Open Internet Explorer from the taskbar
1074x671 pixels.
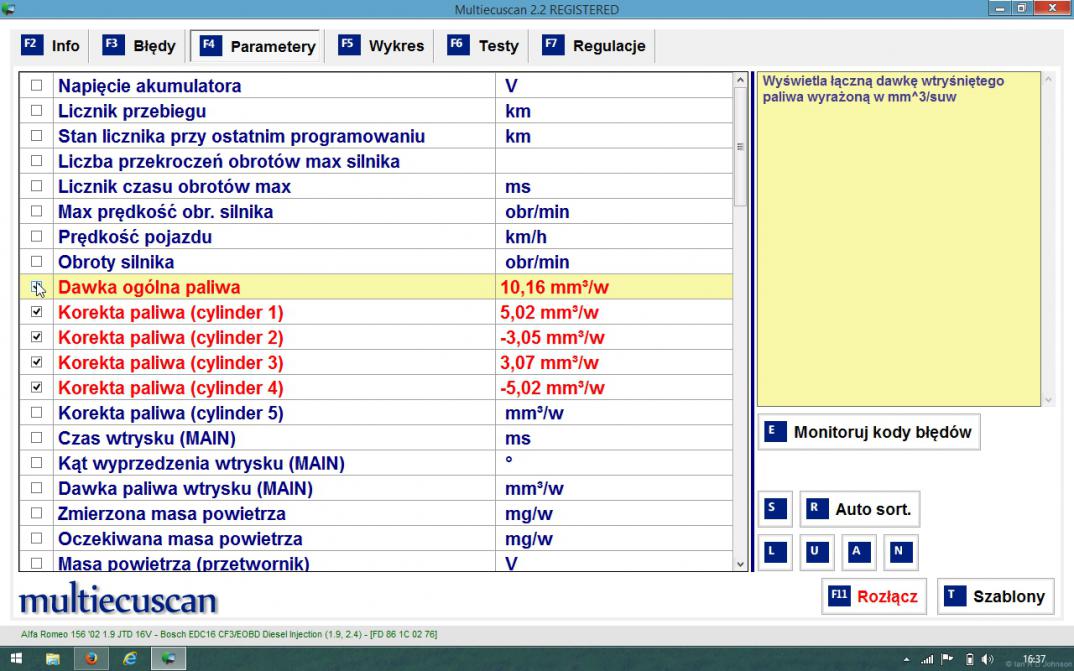coord(129,659)
